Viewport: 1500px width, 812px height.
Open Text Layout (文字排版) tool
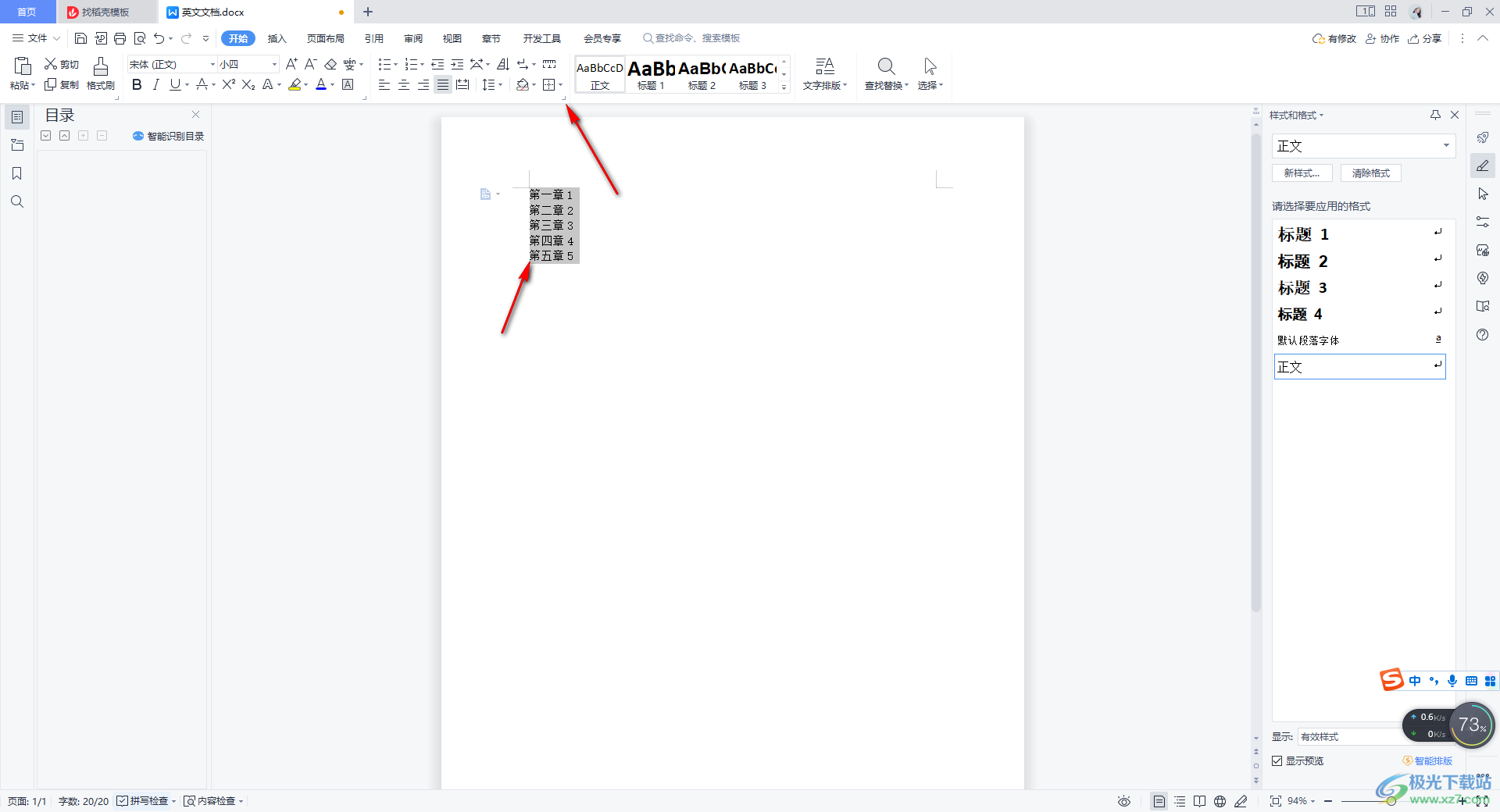[x=824, y=74]
